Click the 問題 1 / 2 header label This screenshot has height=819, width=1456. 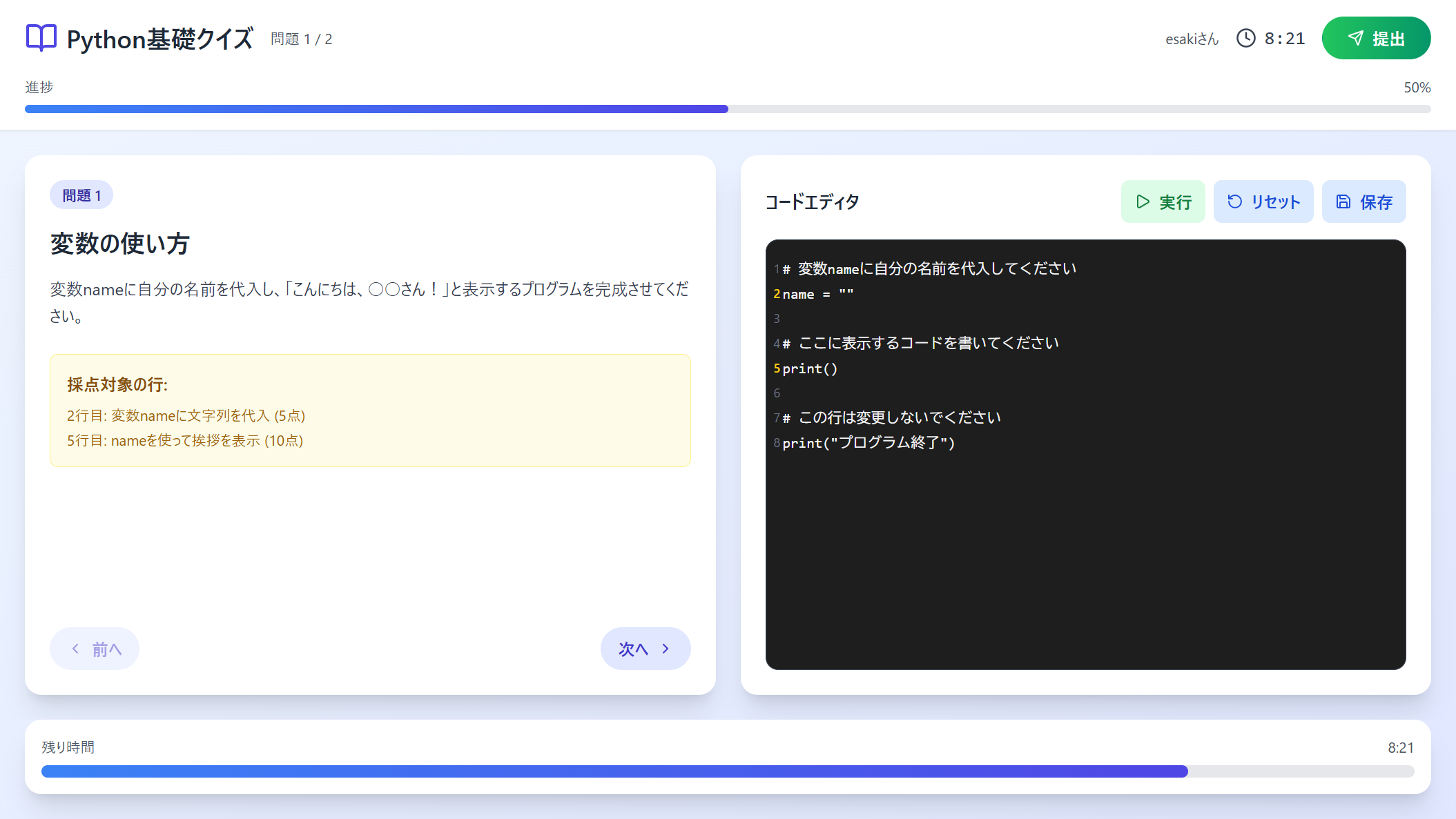tap(301, 39)
